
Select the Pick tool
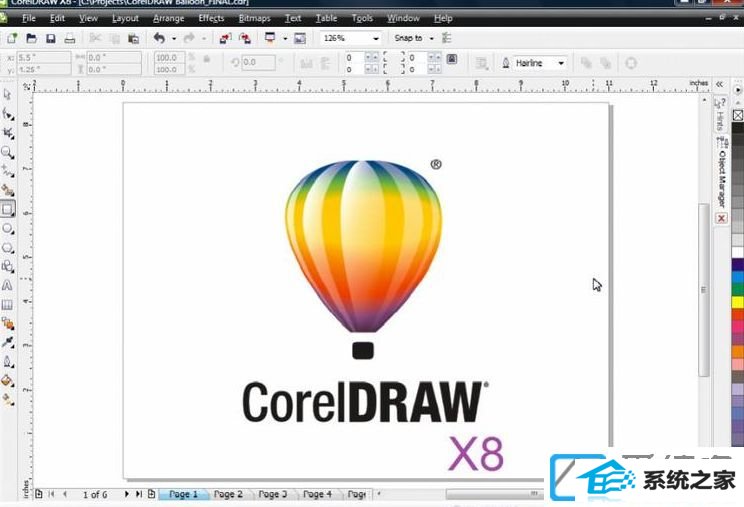(x=7, y=94)
